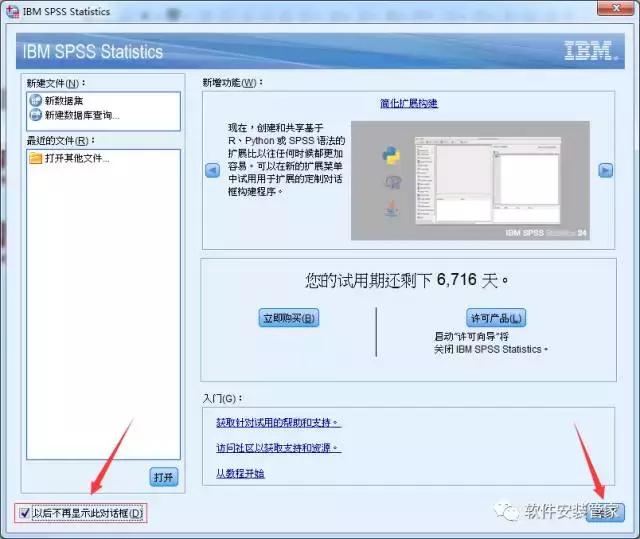Select 打开其他文件 in recent files list
The height and width of the screenshot is (539, 640).
pyautogui.click(x=77, y=158)
